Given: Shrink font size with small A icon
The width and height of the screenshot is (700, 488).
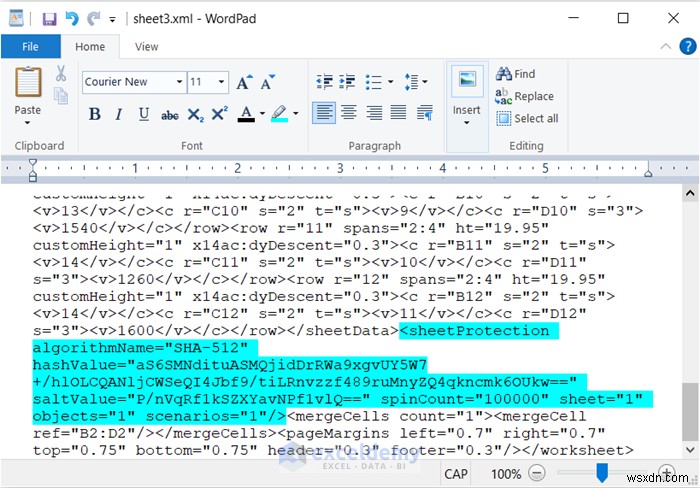Looking at the screenshot, I should tap(267, 82).
